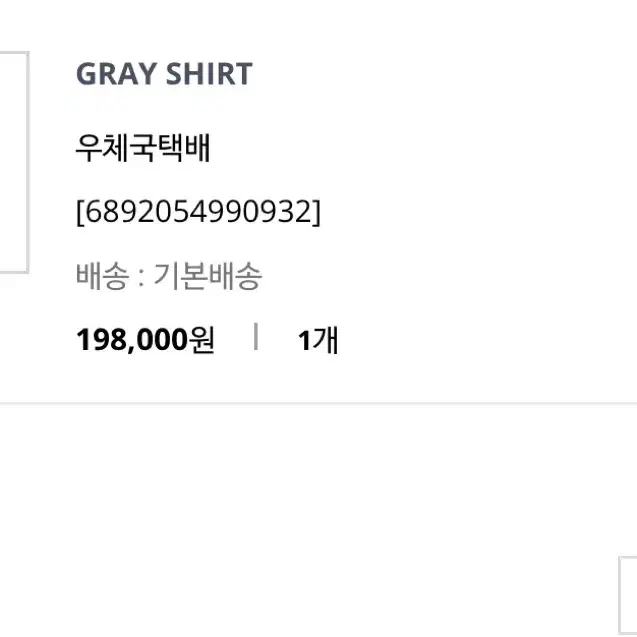This screenshot has width=637, height=637.
Task: Click the 1개 quantity text
Action: tap(318, 340)
